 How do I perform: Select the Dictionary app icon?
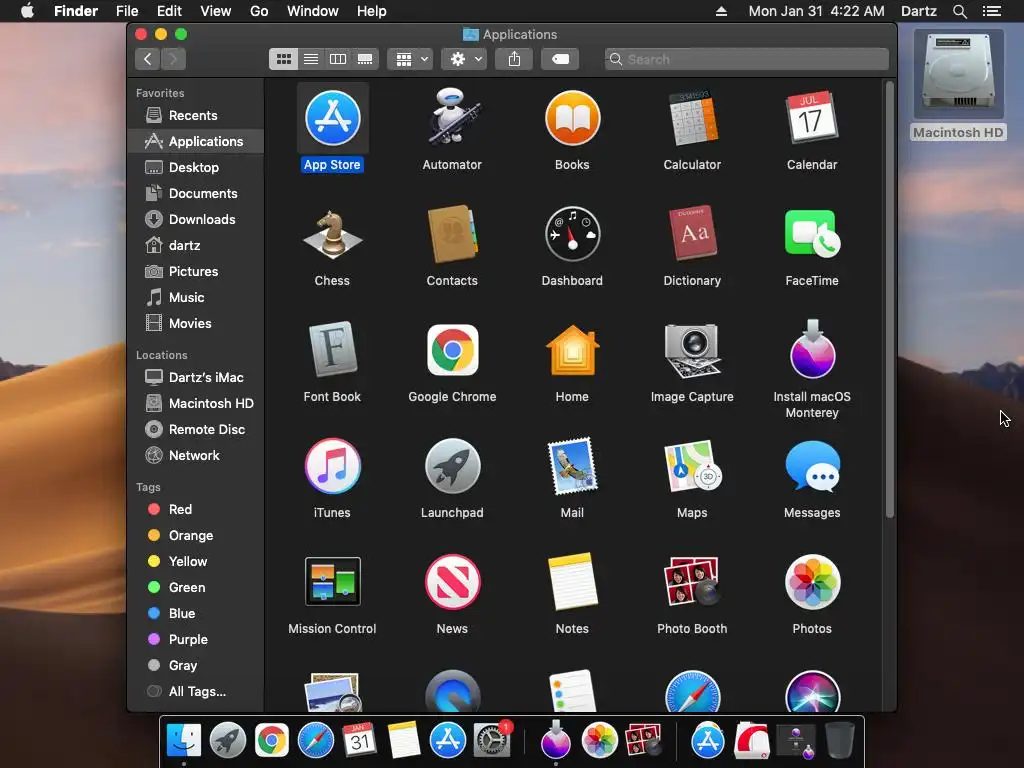click(x=692, y=234)
